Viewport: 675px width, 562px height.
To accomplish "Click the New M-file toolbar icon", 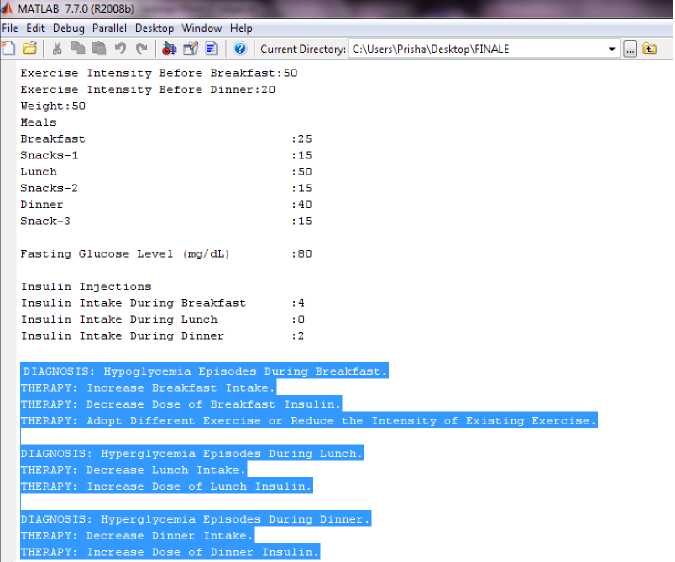I will click(x=8, y=49).
